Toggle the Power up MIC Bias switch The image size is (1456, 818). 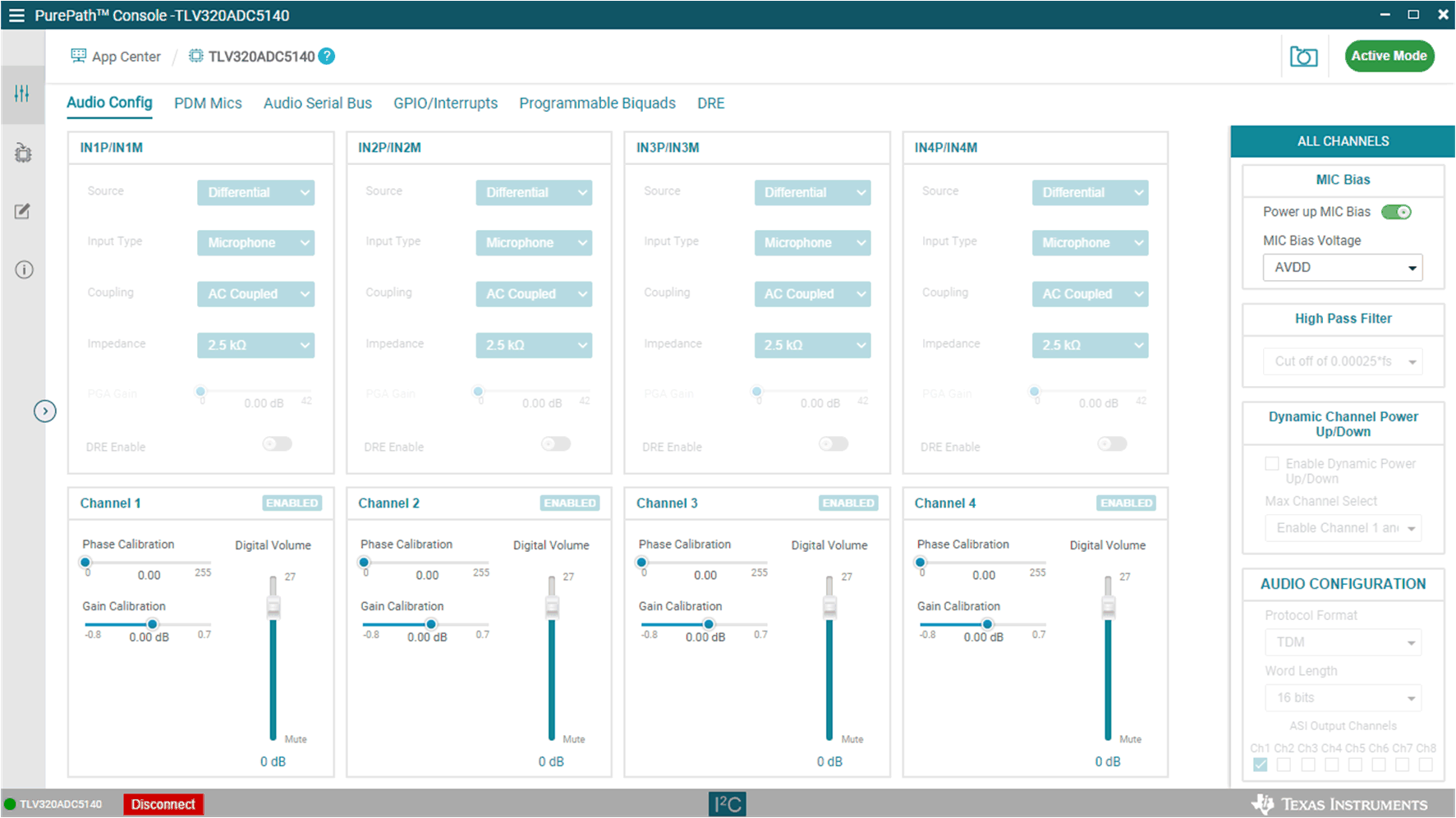click(x=1396, y=212)
